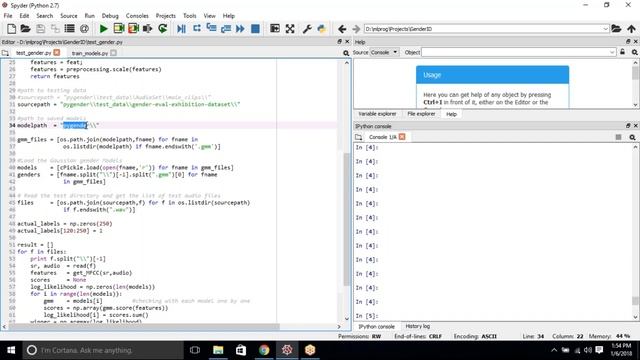
Task: Switch to the History log tab
Action: tap(418, 326)
